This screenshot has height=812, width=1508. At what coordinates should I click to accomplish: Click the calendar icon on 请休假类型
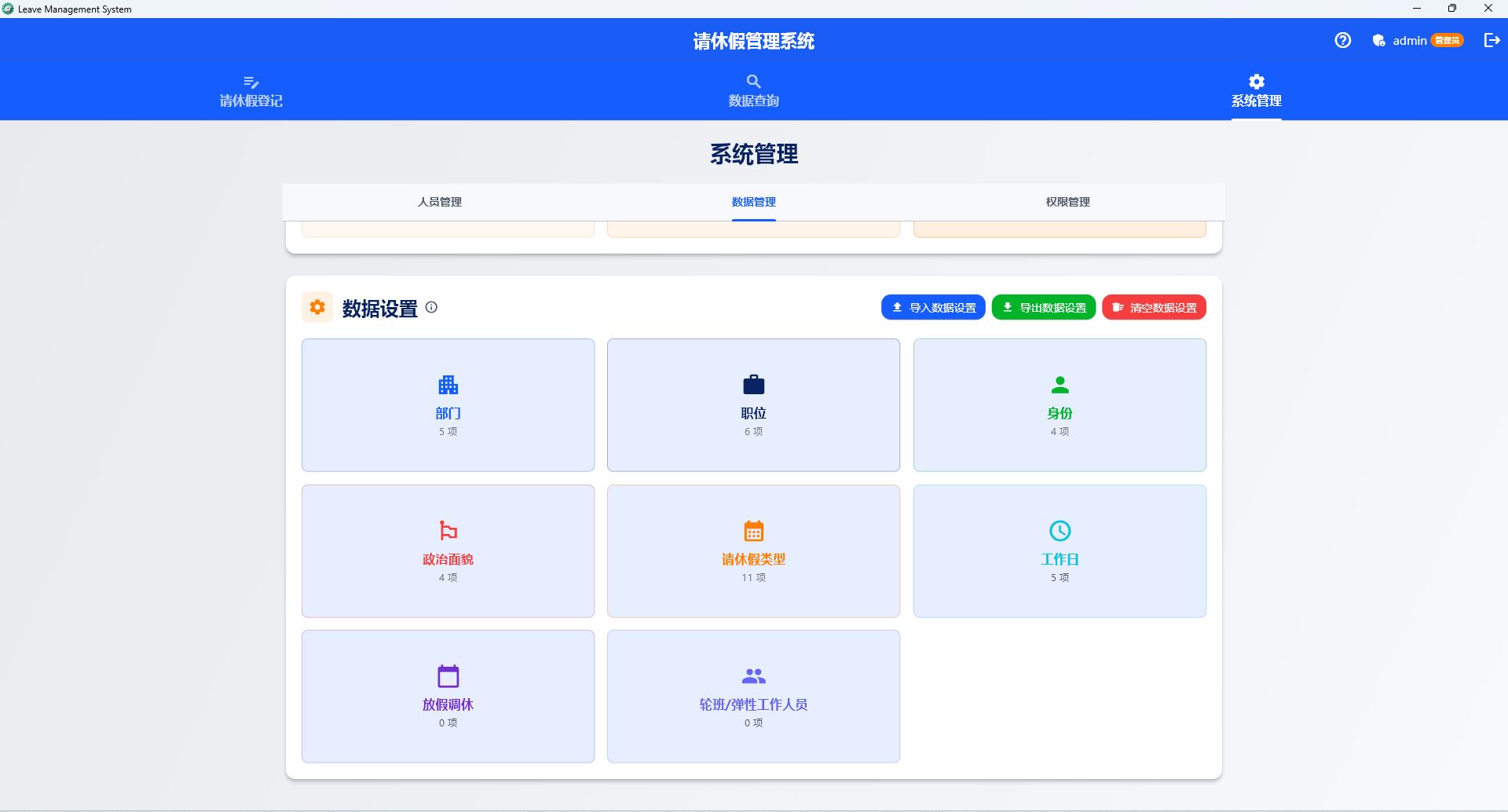pyautogui.click(x=753, y=530)
